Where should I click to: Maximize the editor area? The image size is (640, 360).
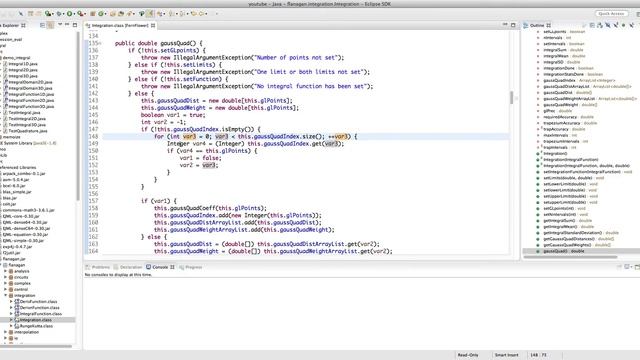[x=513, y=25]
